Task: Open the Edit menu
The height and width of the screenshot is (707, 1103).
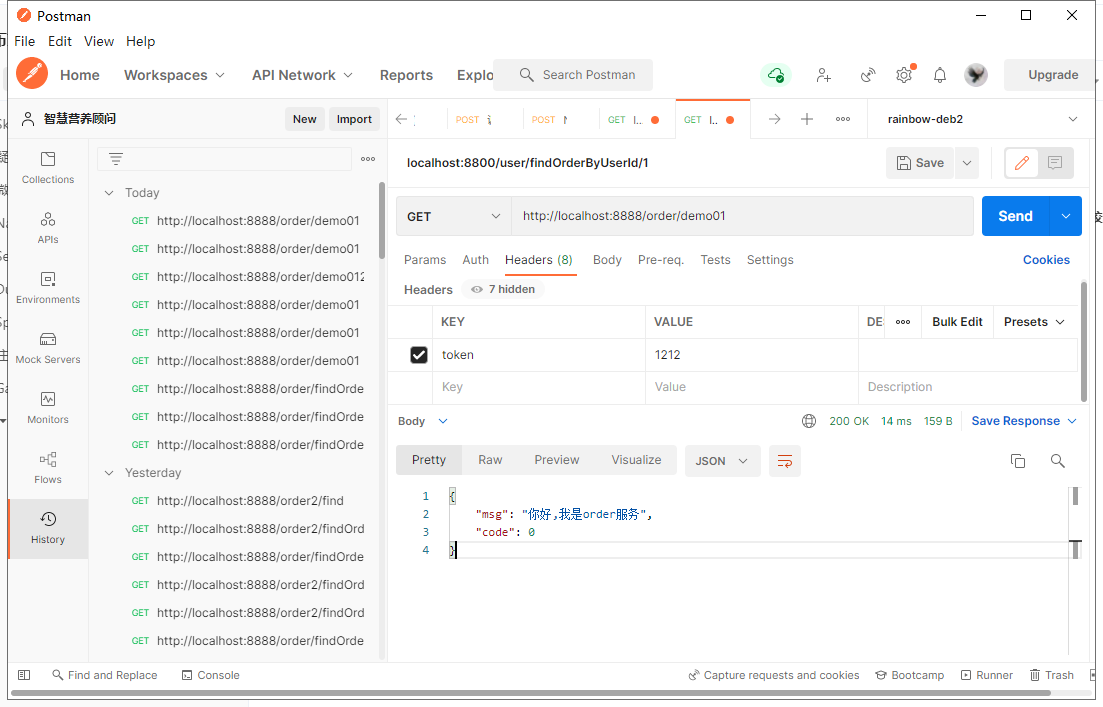Action: [x=60, y=42]
